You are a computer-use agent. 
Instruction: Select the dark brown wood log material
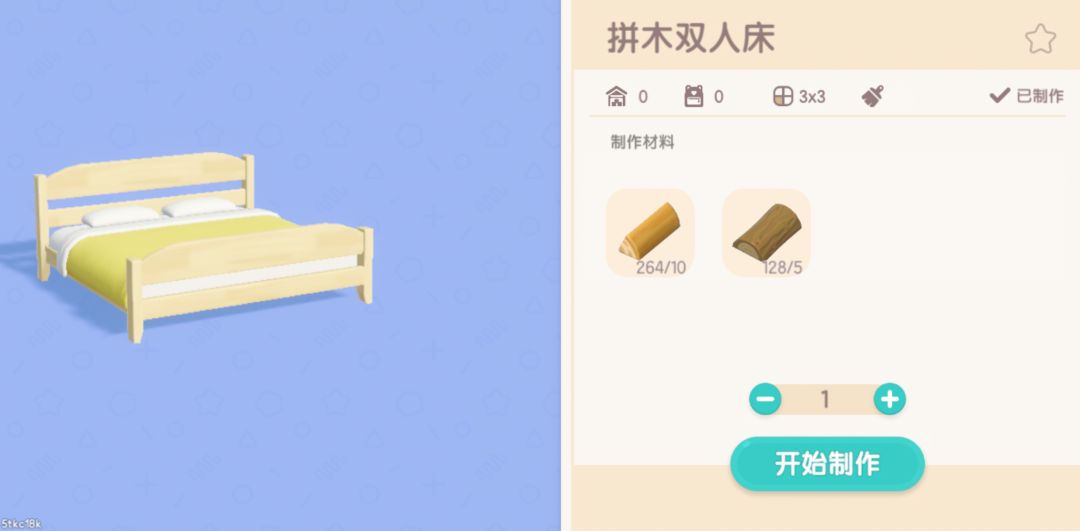point(766,232)
